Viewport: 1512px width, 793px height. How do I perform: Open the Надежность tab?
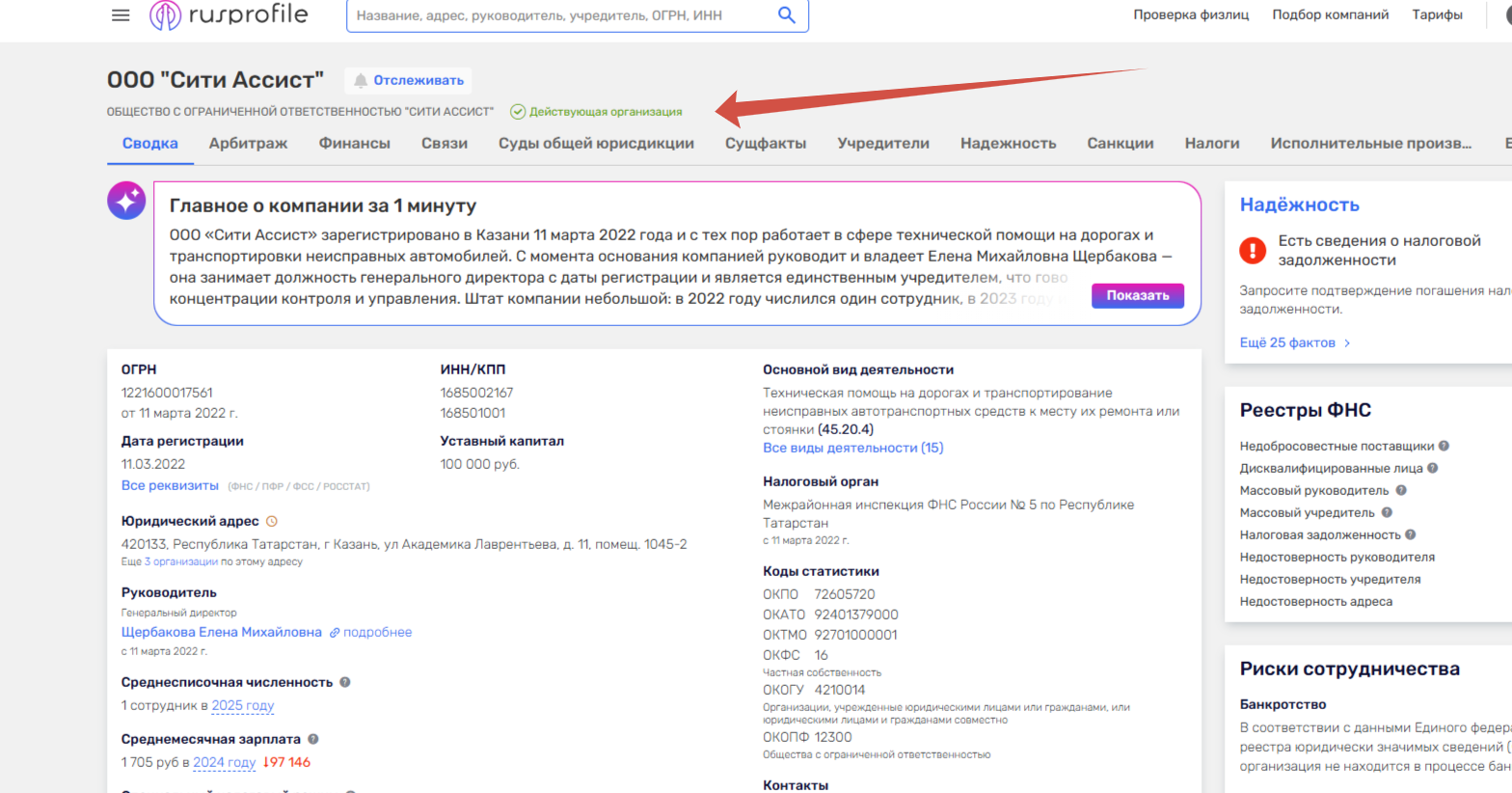pos(1009,143)
